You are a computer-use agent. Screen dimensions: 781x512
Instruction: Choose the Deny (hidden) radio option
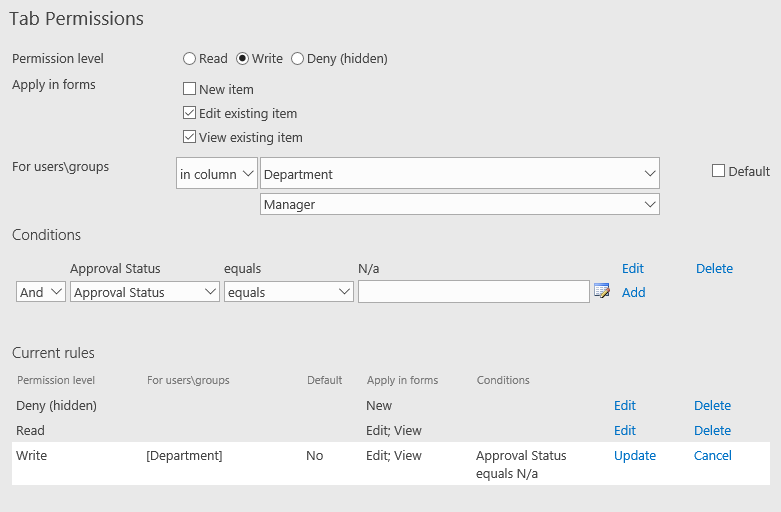(297, 59)
